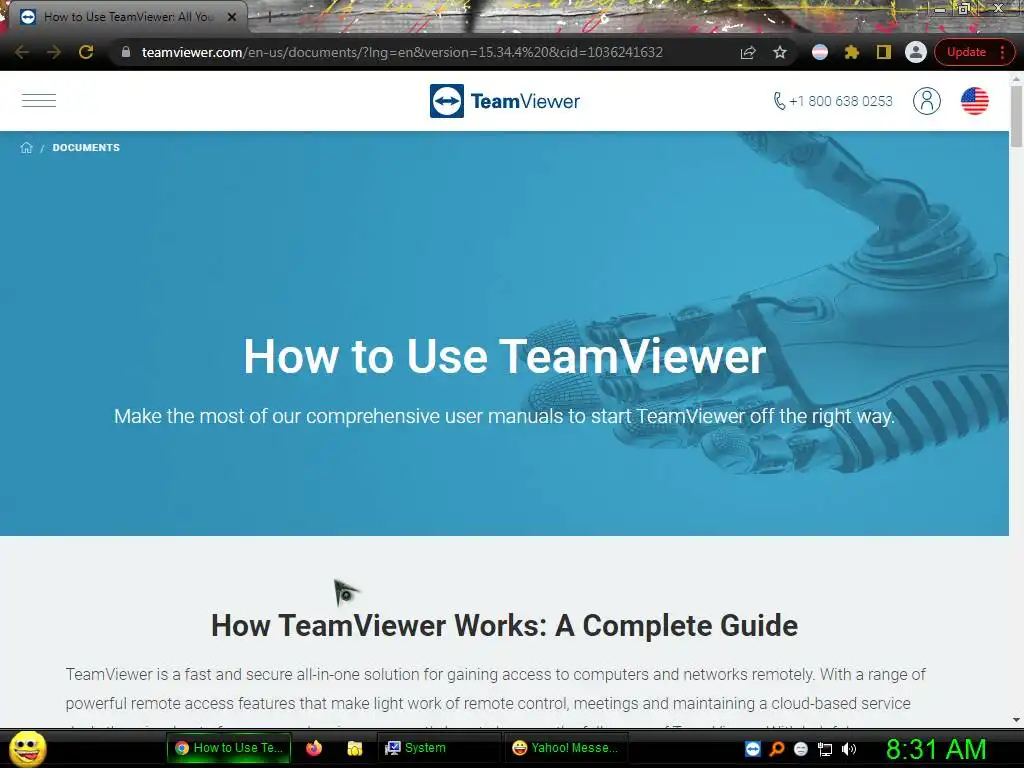Screen dimensions: 1024x768
Task: Toggle the browser side panel
Action: [884, 52]
